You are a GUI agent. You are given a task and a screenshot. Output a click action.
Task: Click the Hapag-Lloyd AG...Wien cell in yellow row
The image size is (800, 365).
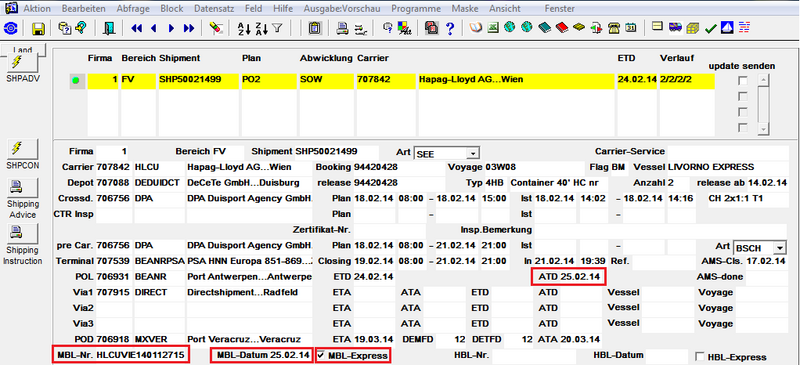[516, 81]
